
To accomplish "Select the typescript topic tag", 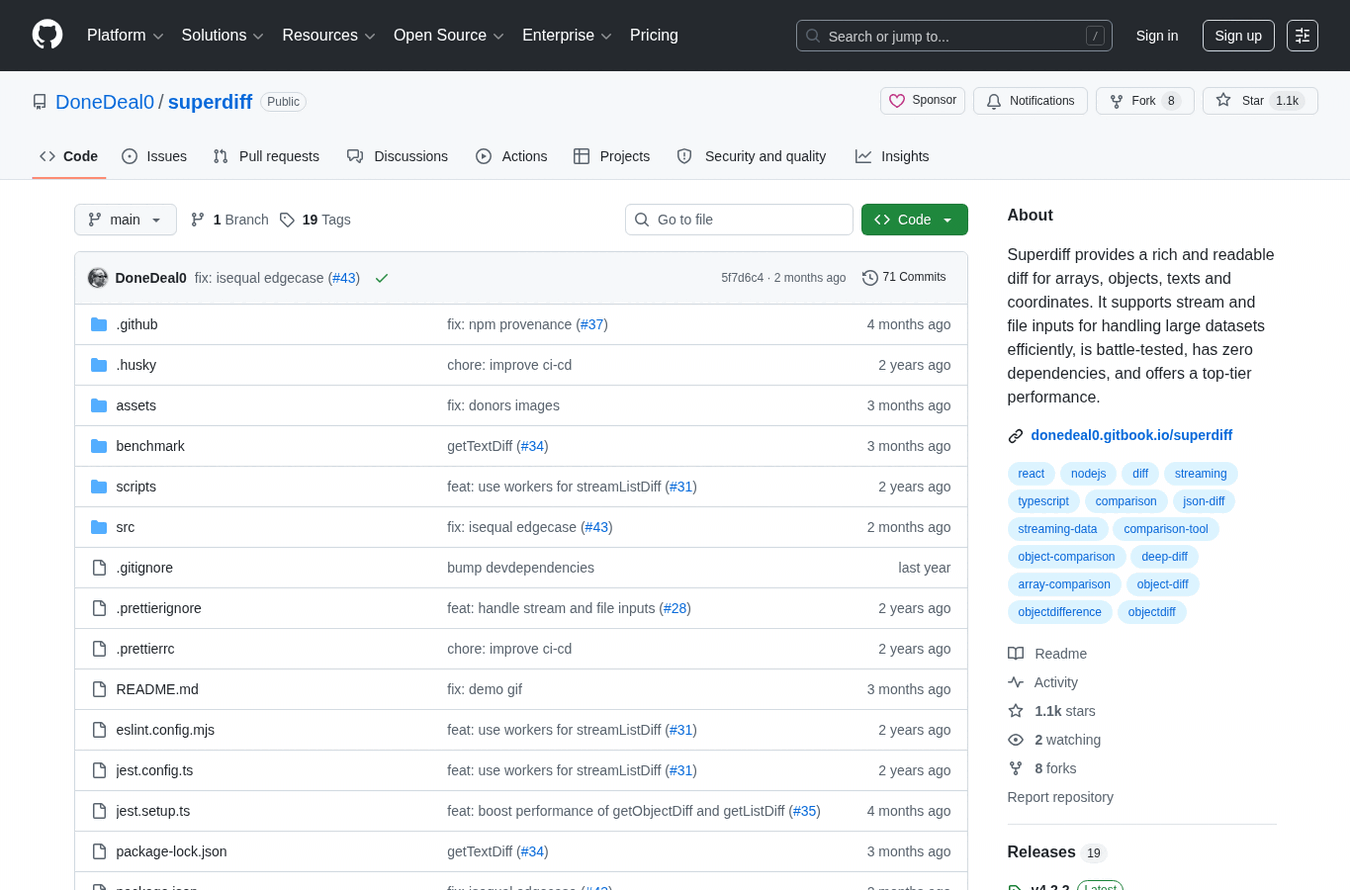I will [x=1043, y=501].
